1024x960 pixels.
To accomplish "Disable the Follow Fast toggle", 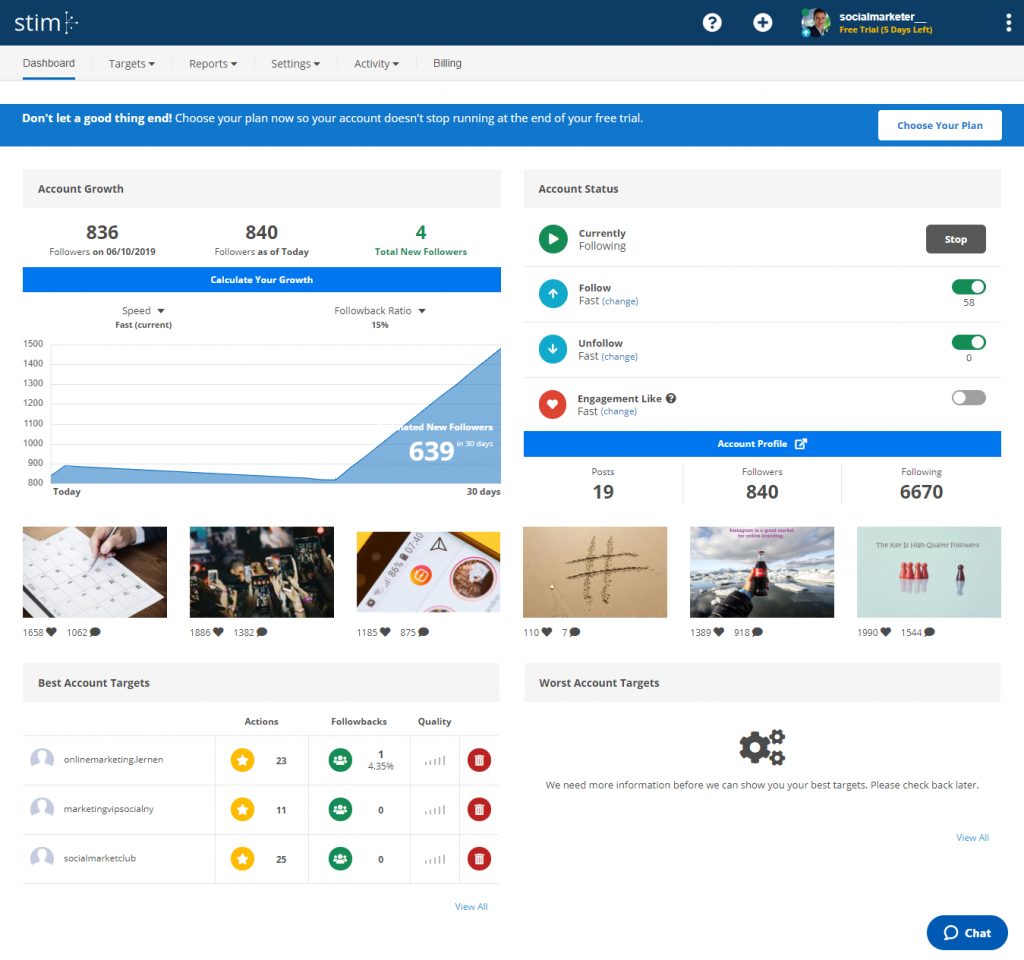I will (x=968, y=286).
